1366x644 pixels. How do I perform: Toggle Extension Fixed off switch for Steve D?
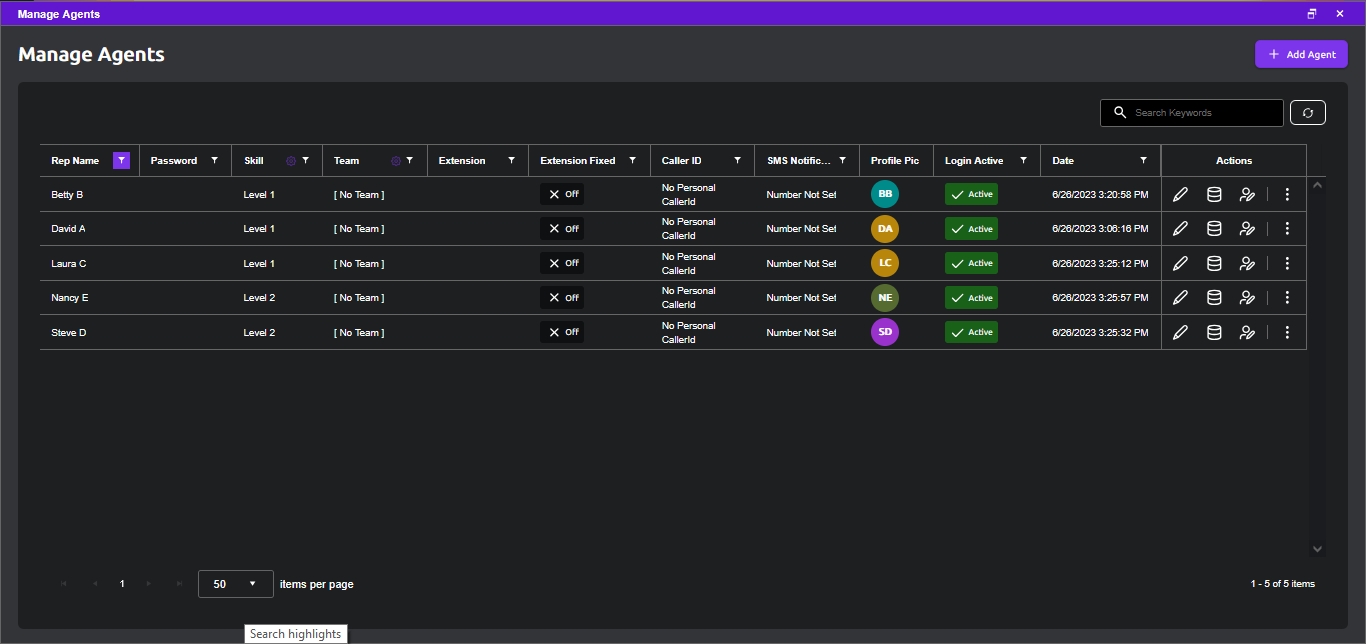coord(562,332)
